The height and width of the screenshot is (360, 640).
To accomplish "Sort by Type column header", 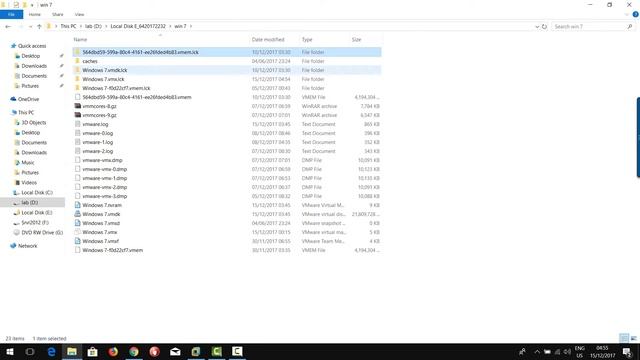I will (x=307, y=40).
